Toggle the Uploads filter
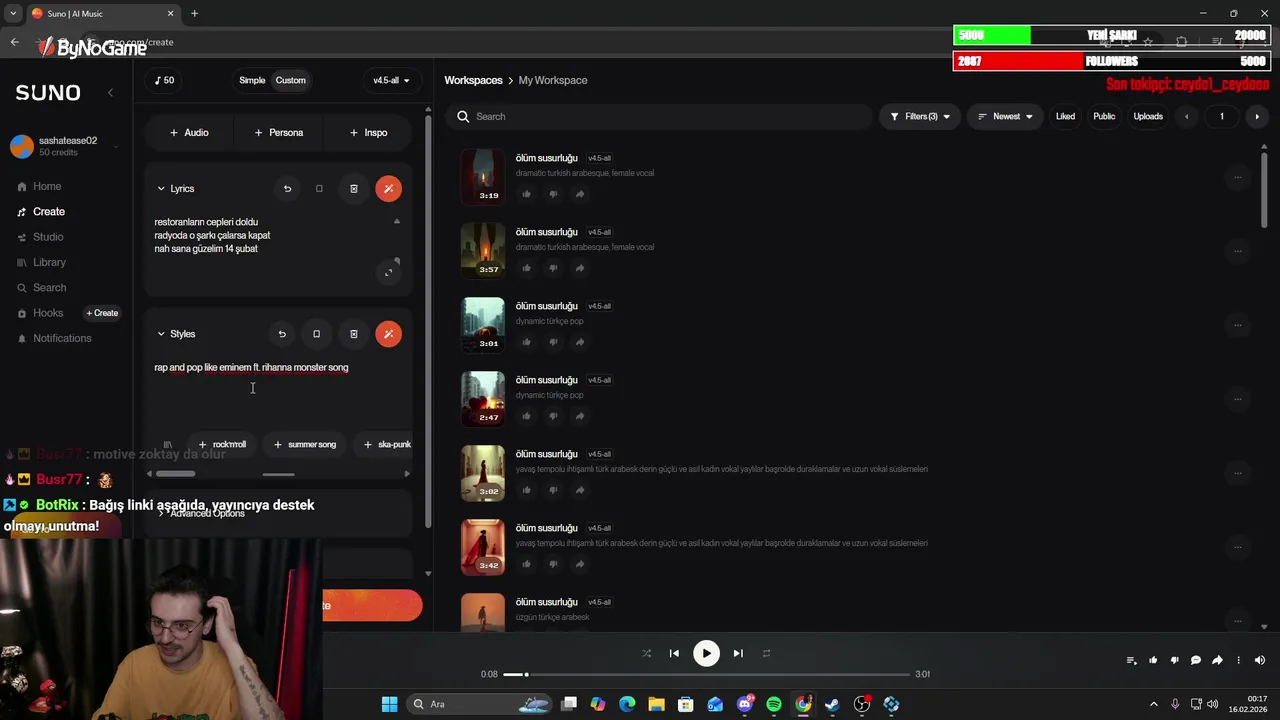This screenshot has width=1280, height=720. coord(1148,116)
